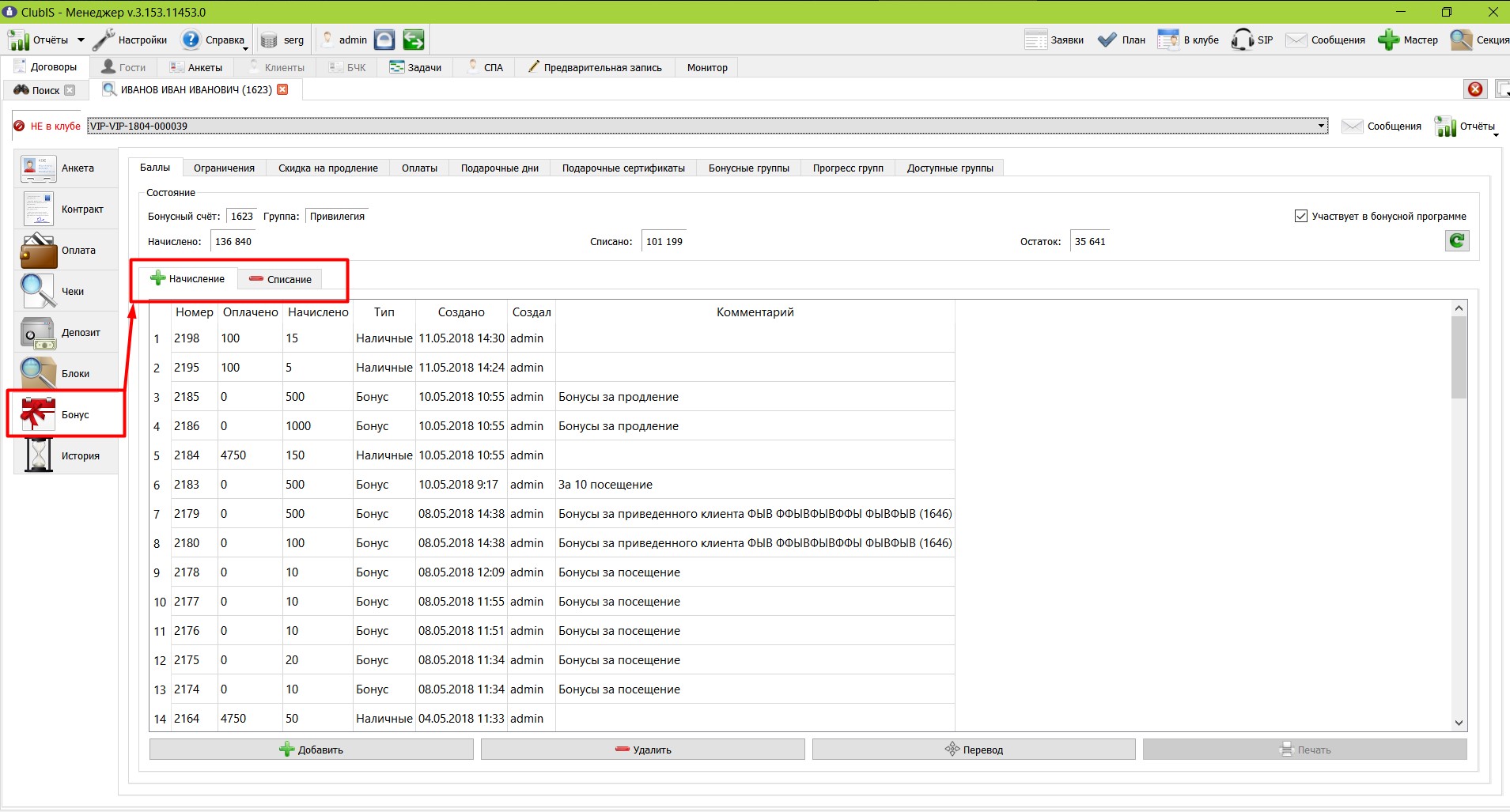Click the table scrollbar down arrow
This screenshot has width=1510, height=812.
tap(1459, 723)
